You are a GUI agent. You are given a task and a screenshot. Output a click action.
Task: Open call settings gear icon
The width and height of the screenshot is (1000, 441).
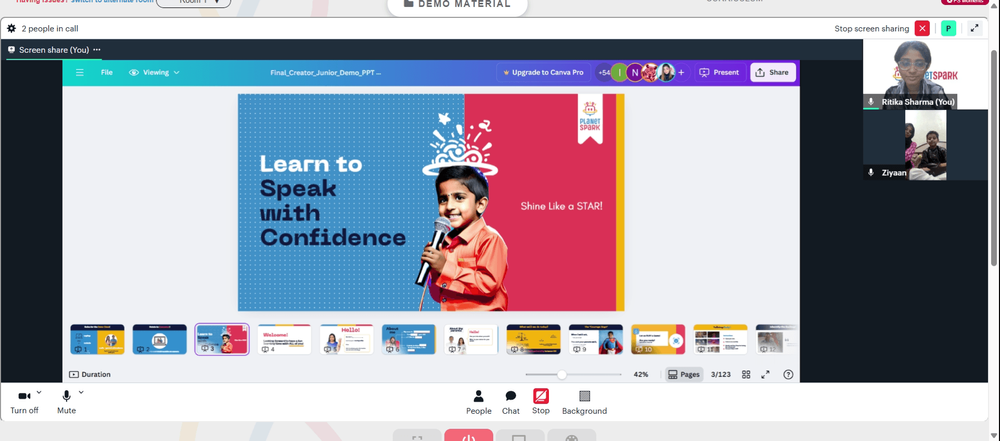[11, 28]
